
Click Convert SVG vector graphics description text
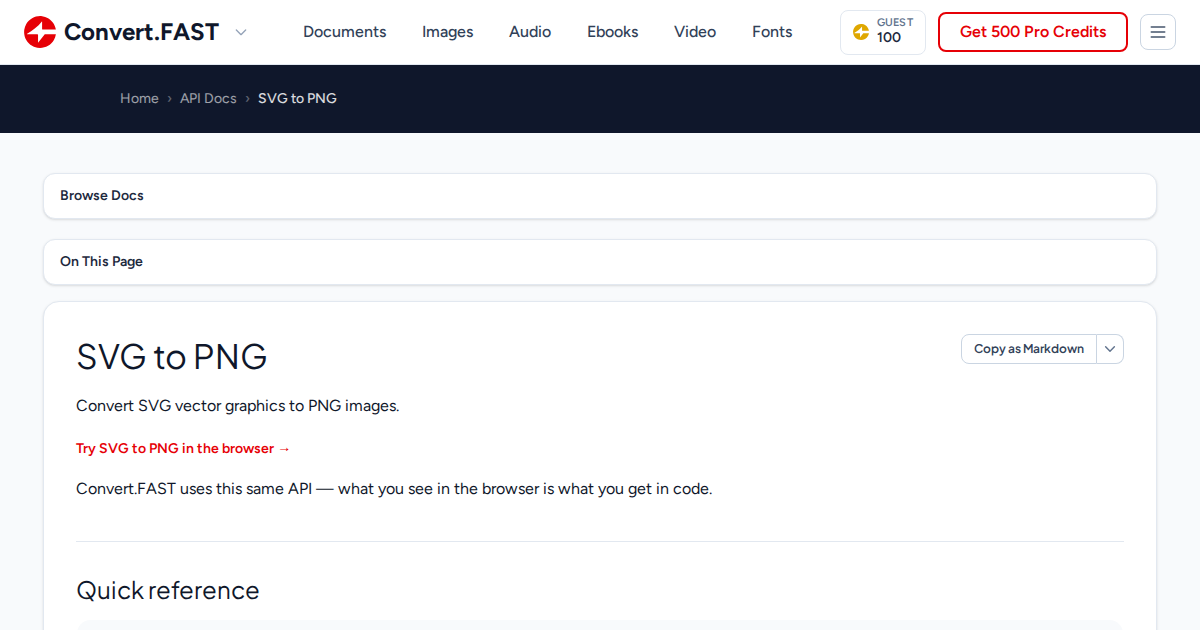[238, 406]
